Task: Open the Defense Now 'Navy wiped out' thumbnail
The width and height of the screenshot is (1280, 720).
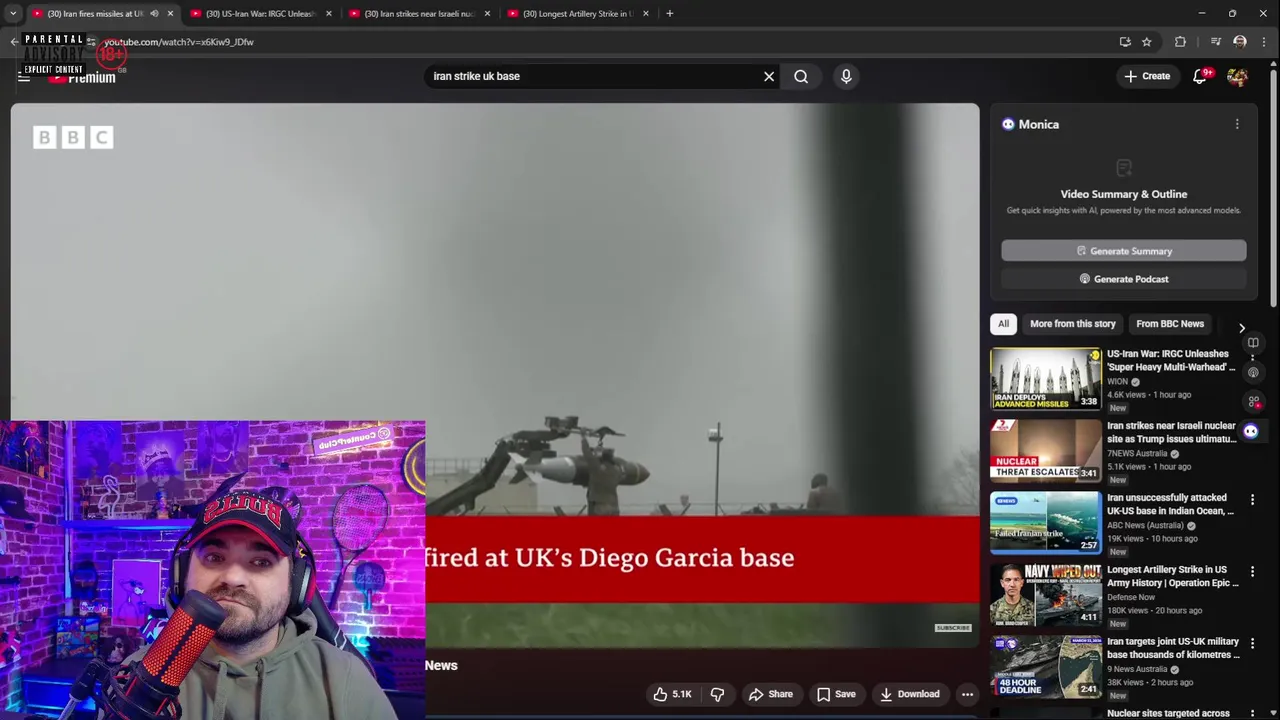Action: tap(1046, 594)
